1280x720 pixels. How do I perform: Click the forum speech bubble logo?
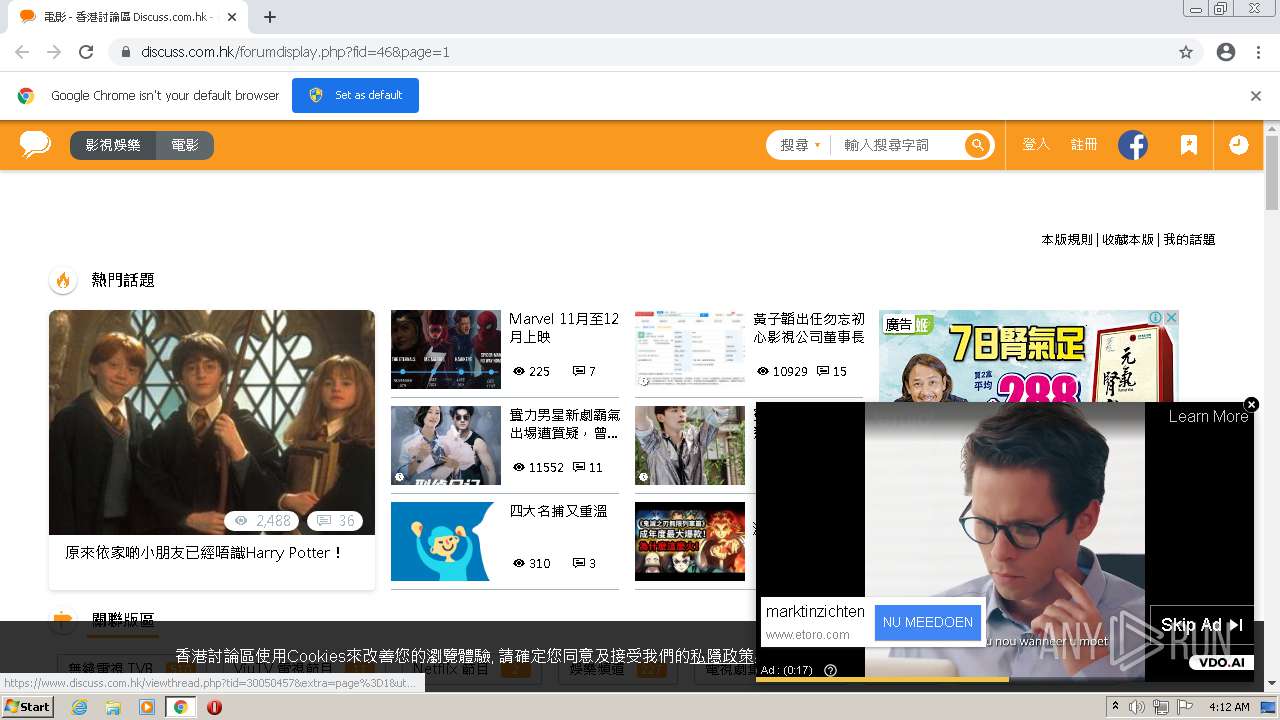click(x=35, y=144)
